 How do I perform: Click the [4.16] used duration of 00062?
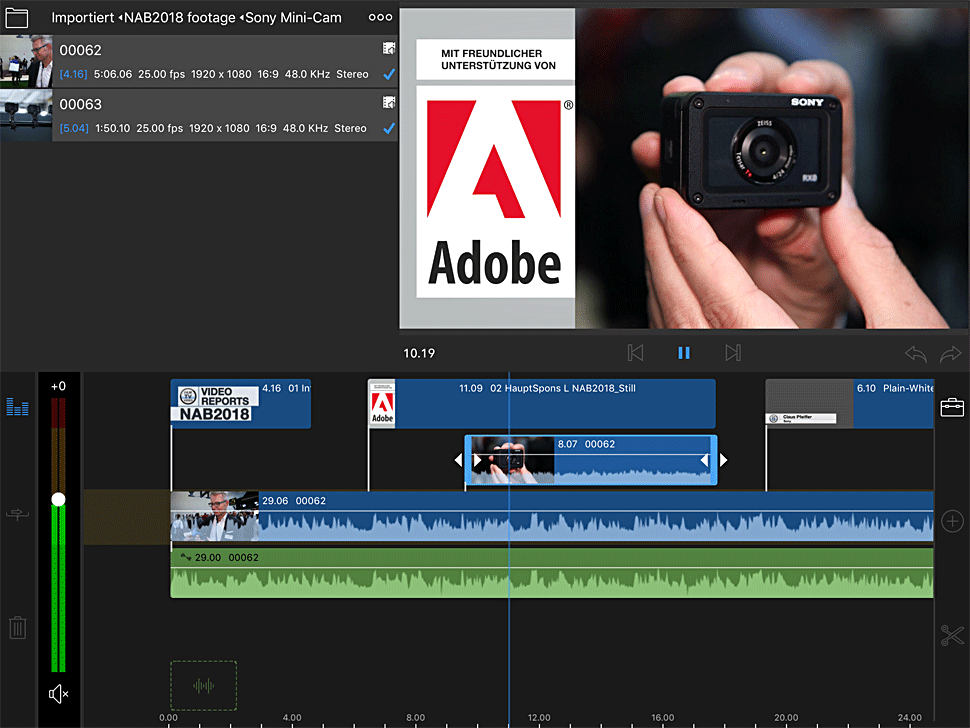[x=73, y=74]
